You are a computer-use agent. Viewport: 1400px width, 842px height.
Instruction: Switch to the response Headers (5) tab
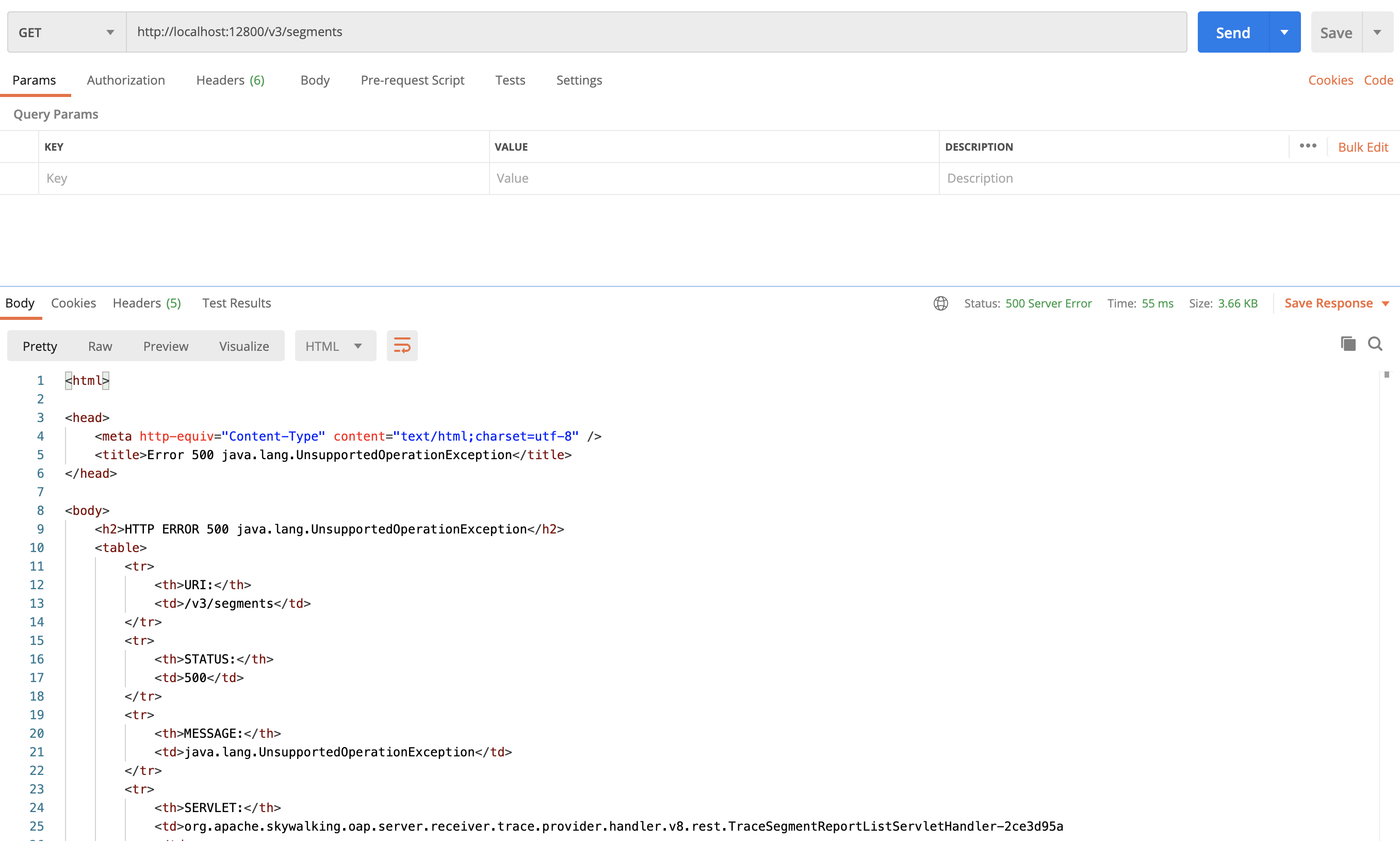click(x=146, y=303)
